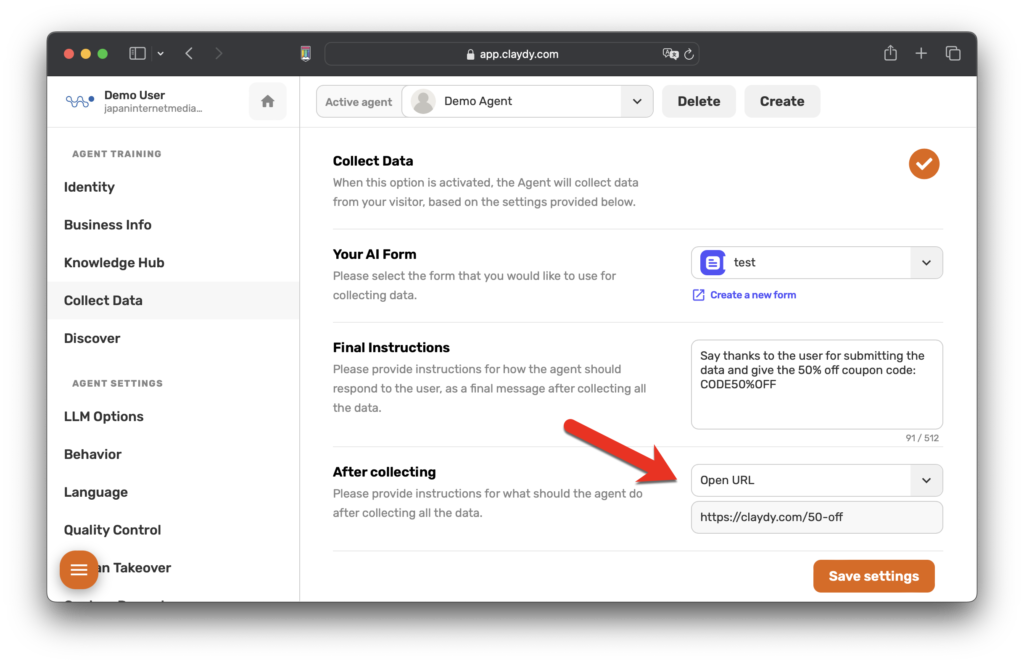Click the home icon button

267,101
